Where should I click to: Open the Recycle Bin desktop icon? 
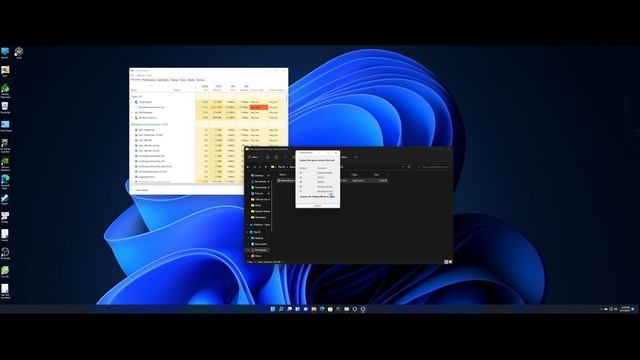pyautogui.click(x=5, y=107)
